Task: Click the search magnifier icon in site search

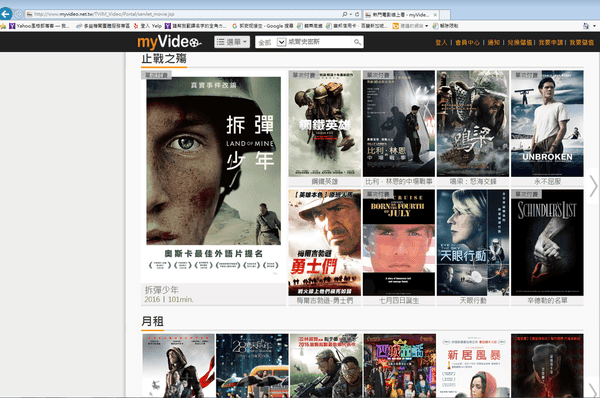Action: (x=357, y=42)
